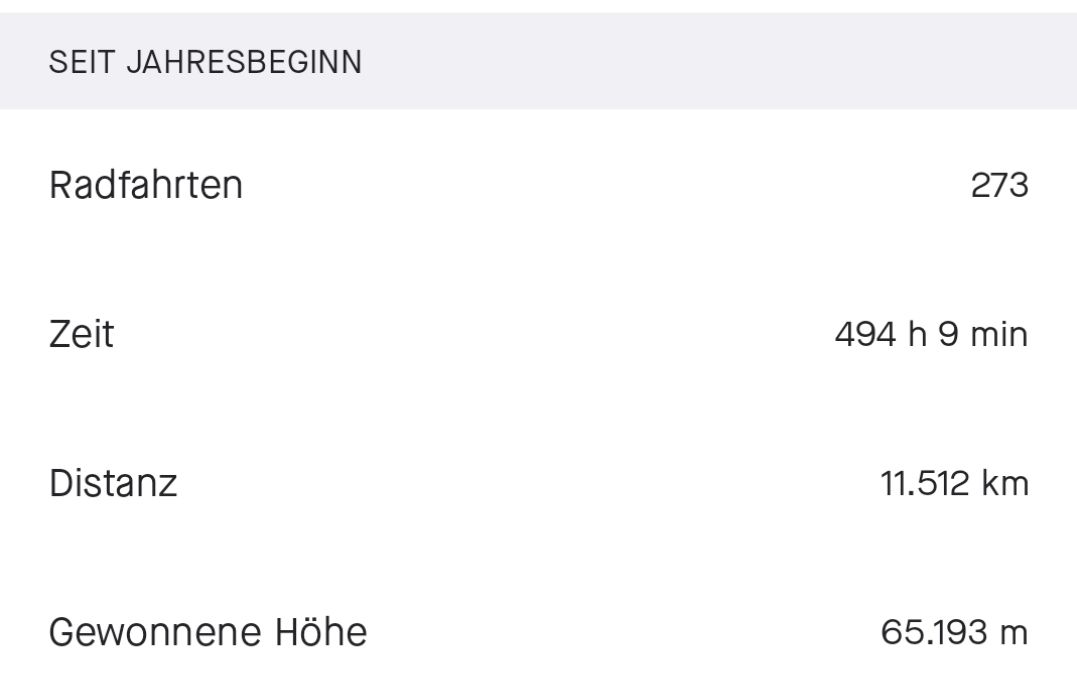Screen dimensions: 1077x677
Task: Select the Zeit label
Action: tap(81, 334)
